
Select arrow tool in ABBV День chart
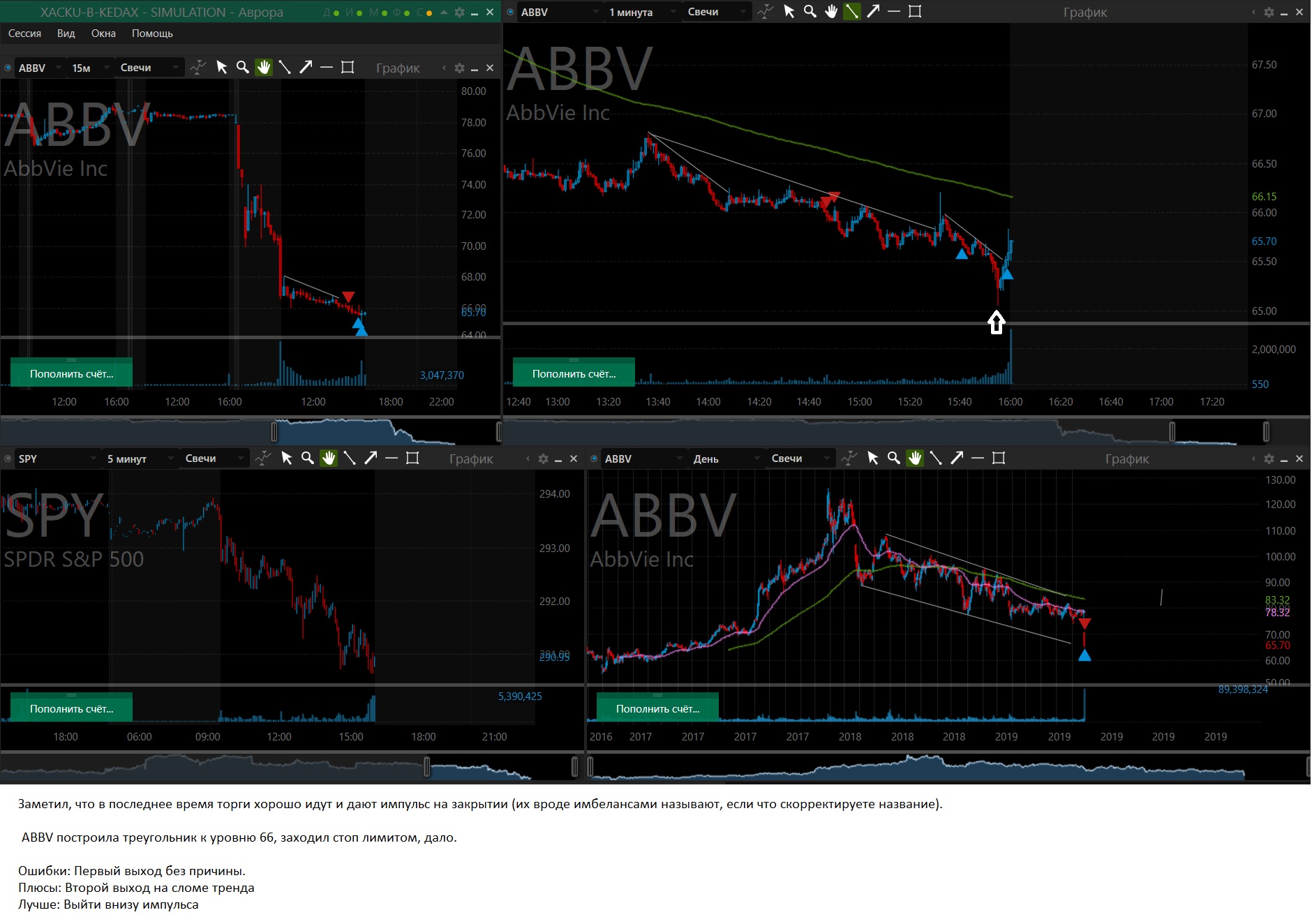click(x=957, y=459)
